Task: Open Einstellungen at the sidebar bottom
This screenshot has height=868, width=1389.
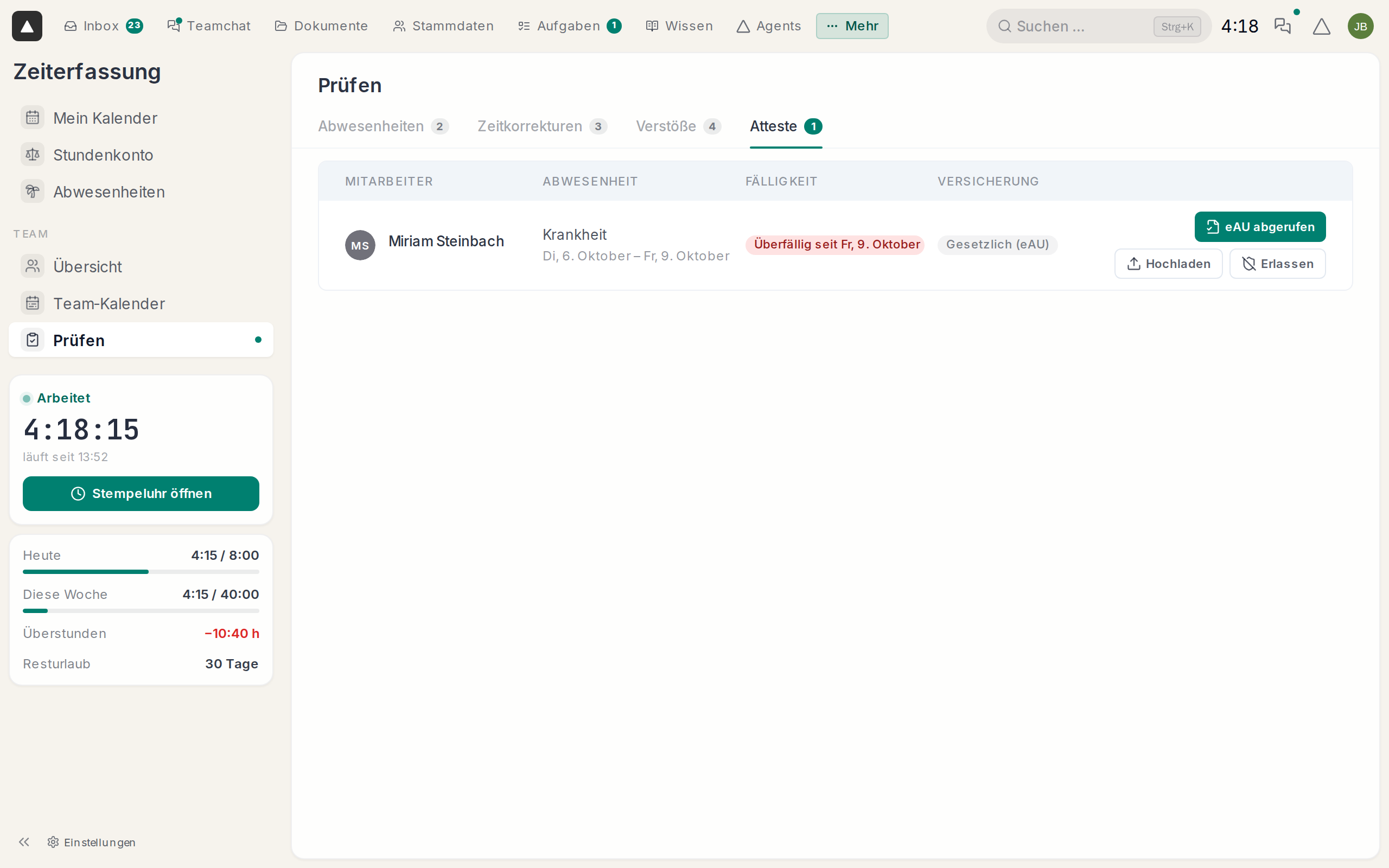Action: 92,841
